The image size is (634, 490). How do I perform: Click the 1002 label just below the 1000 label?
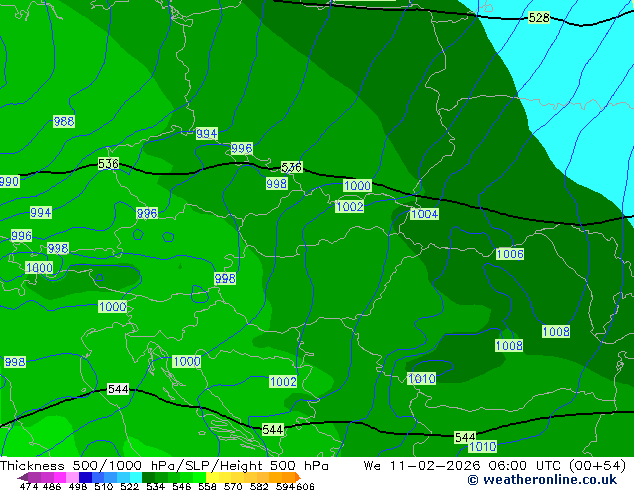tap(349, 207)
